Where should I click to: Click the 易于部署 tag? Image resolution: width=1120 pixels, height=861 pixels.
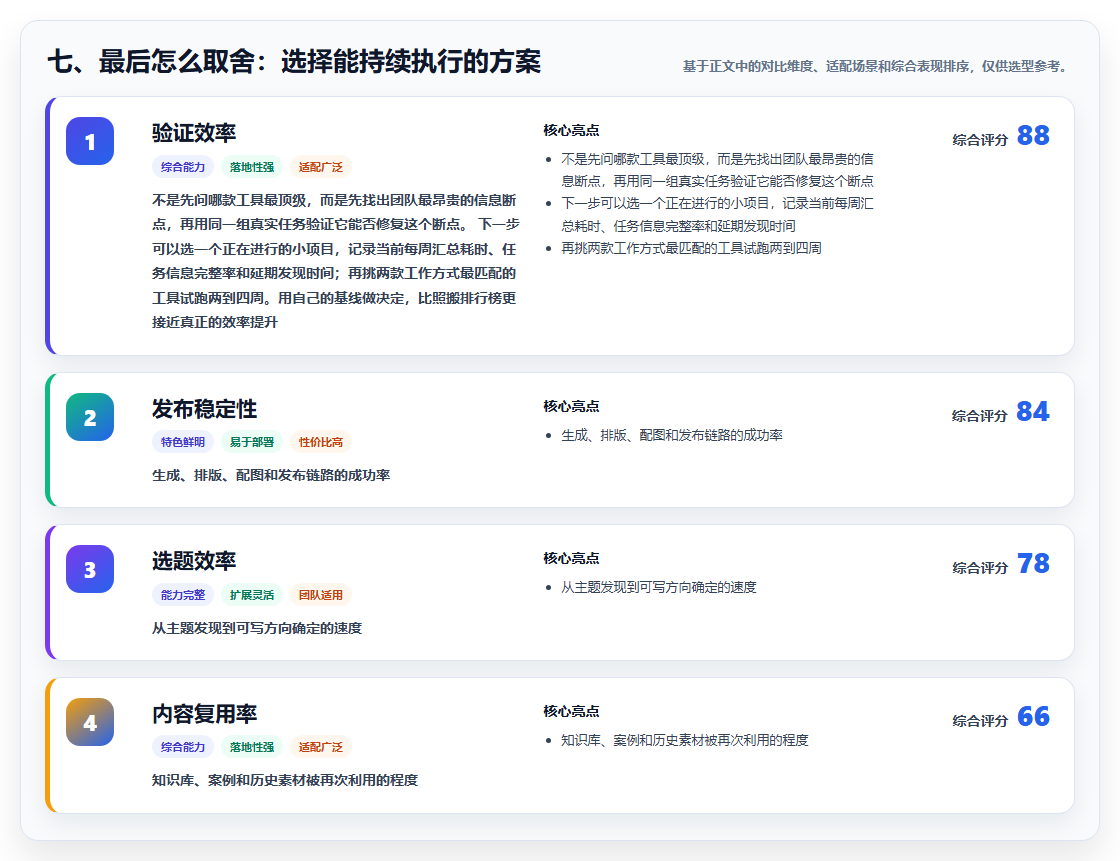point(252,442)
